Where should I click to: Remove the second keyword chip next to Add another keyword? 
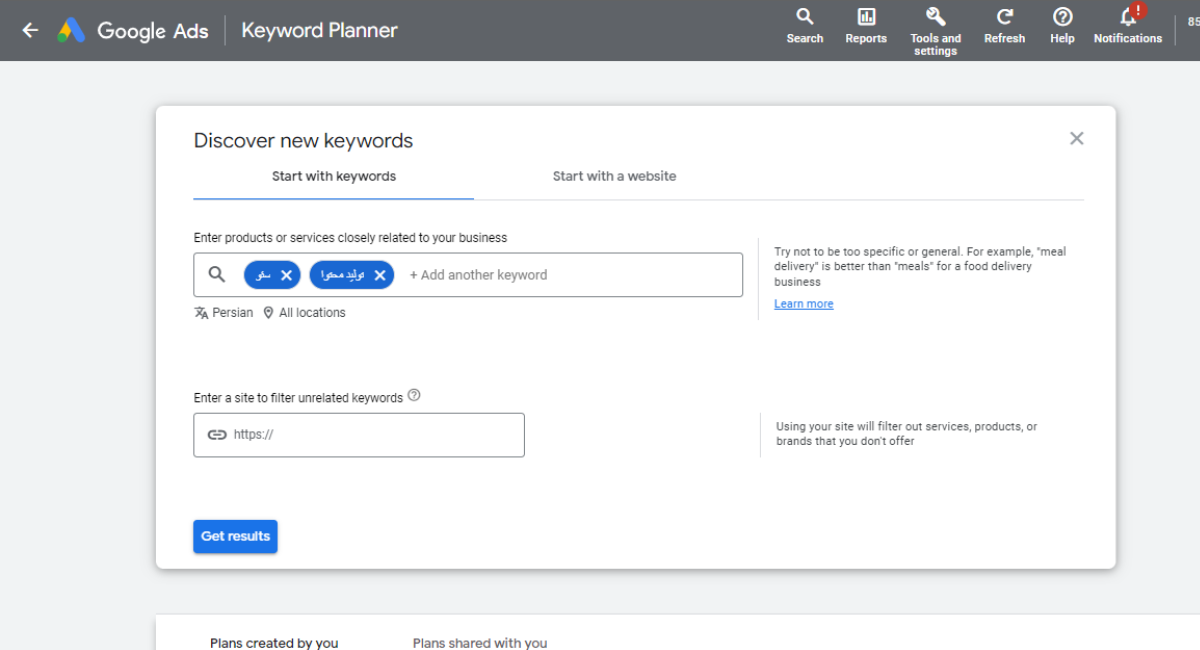point(379,275)
